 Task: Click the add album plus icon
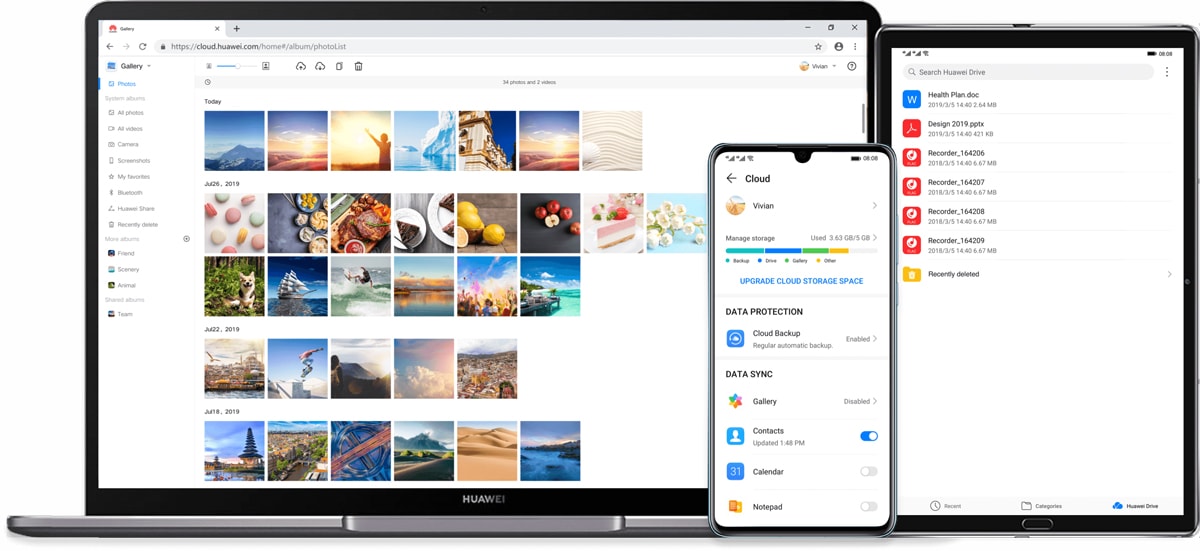pyautogui.click(x=186, y=239)
